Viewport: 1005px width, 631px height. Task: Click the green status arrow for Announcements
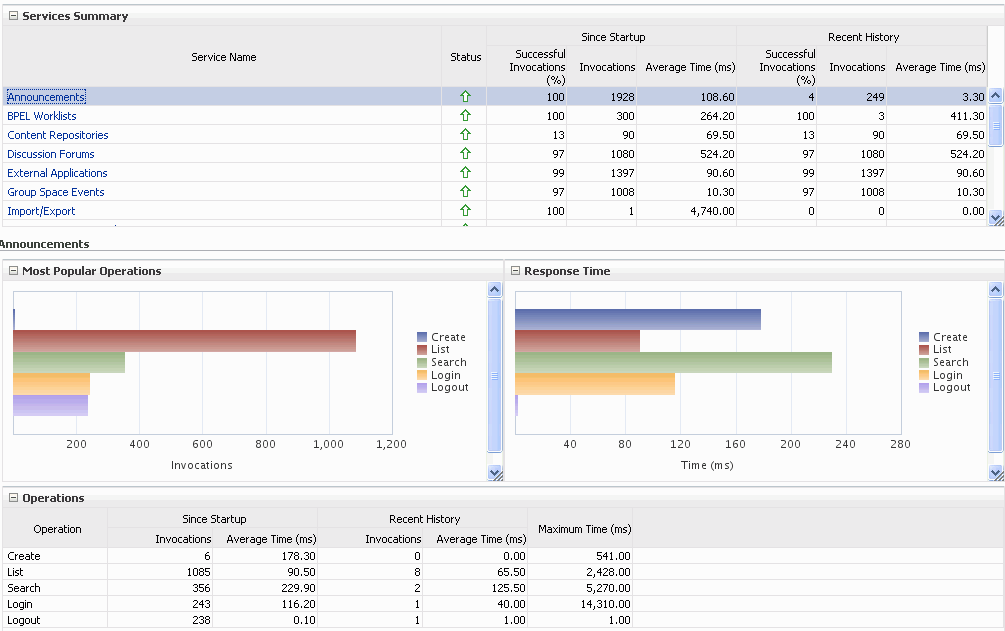(x=464, y=96)
